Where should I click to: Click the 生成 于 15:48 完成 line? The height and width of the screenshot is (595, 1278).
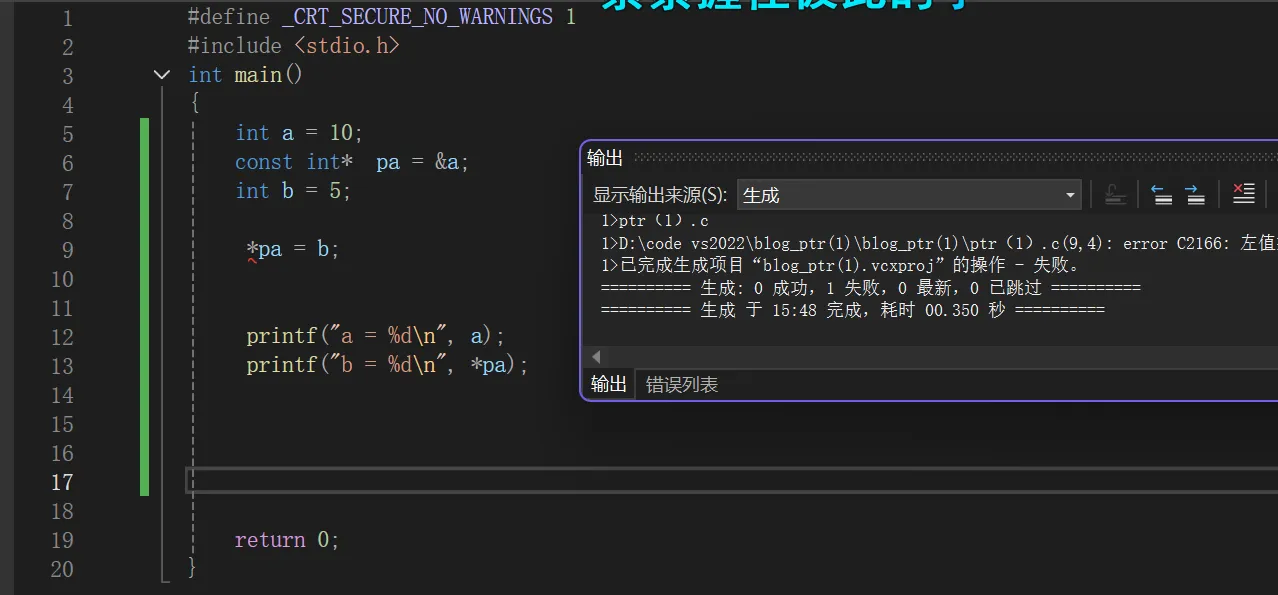click(x=852, y=310)
